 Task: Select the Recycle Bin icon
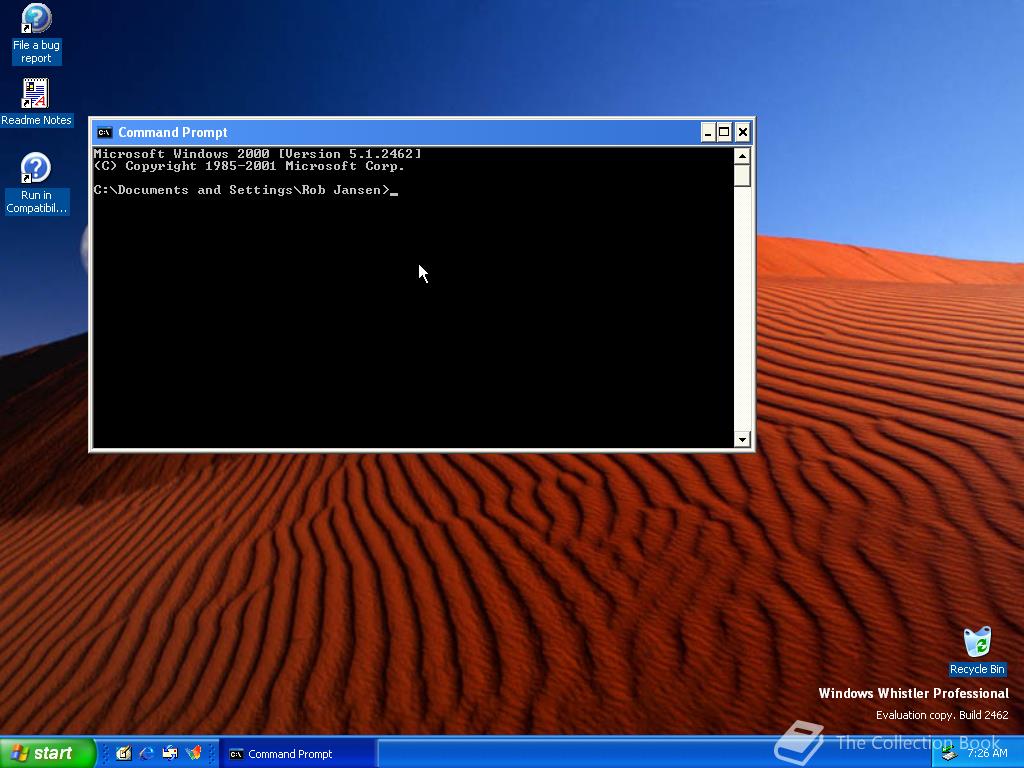977,650
